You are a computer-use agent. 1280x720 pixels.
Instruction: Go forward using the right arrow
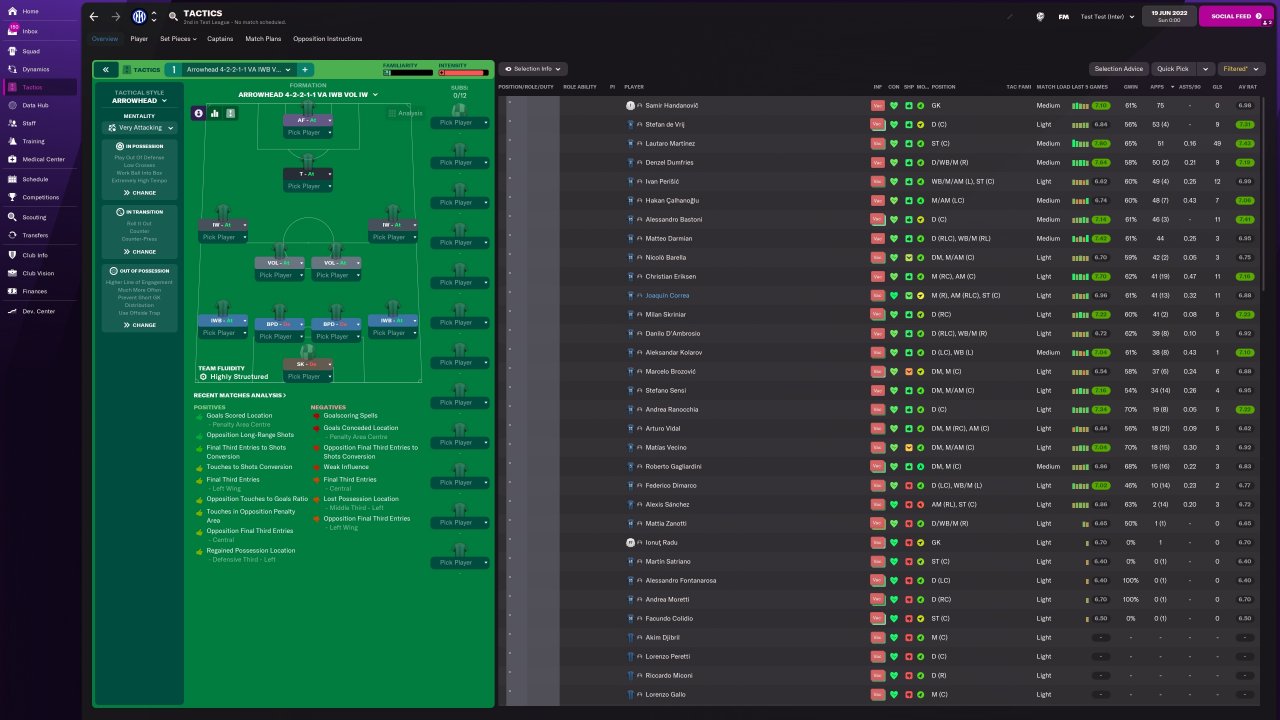(x=116, y=16)
